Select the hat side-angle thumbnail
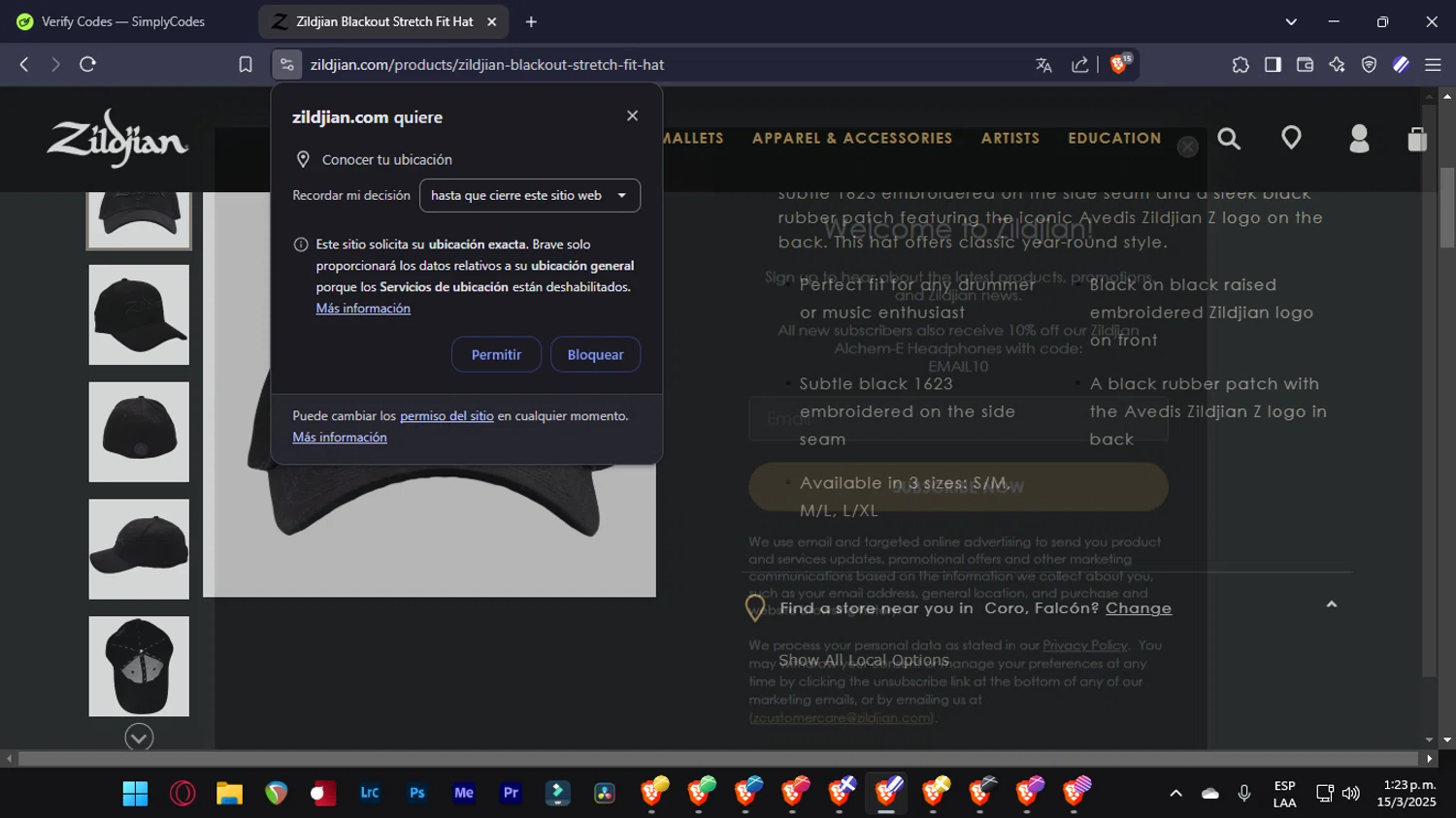 tap(139, 314)
